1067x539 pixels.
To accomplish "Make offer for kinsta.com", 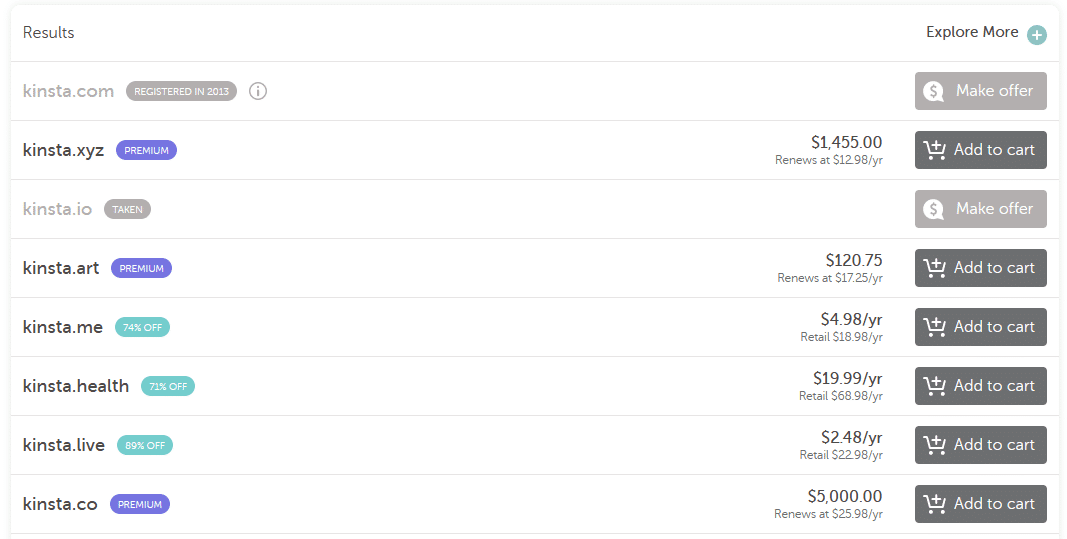I will tap(980, 91).
